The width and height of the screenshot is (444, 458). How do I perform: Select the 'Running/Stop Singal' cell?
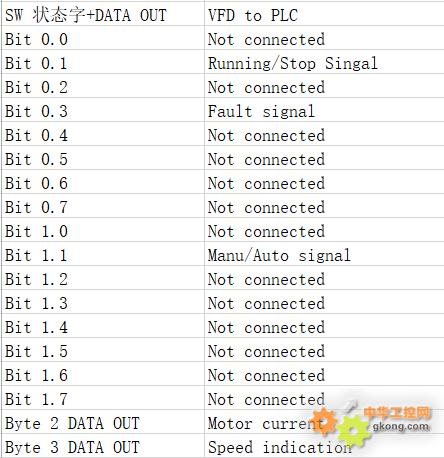coord(324,62)
